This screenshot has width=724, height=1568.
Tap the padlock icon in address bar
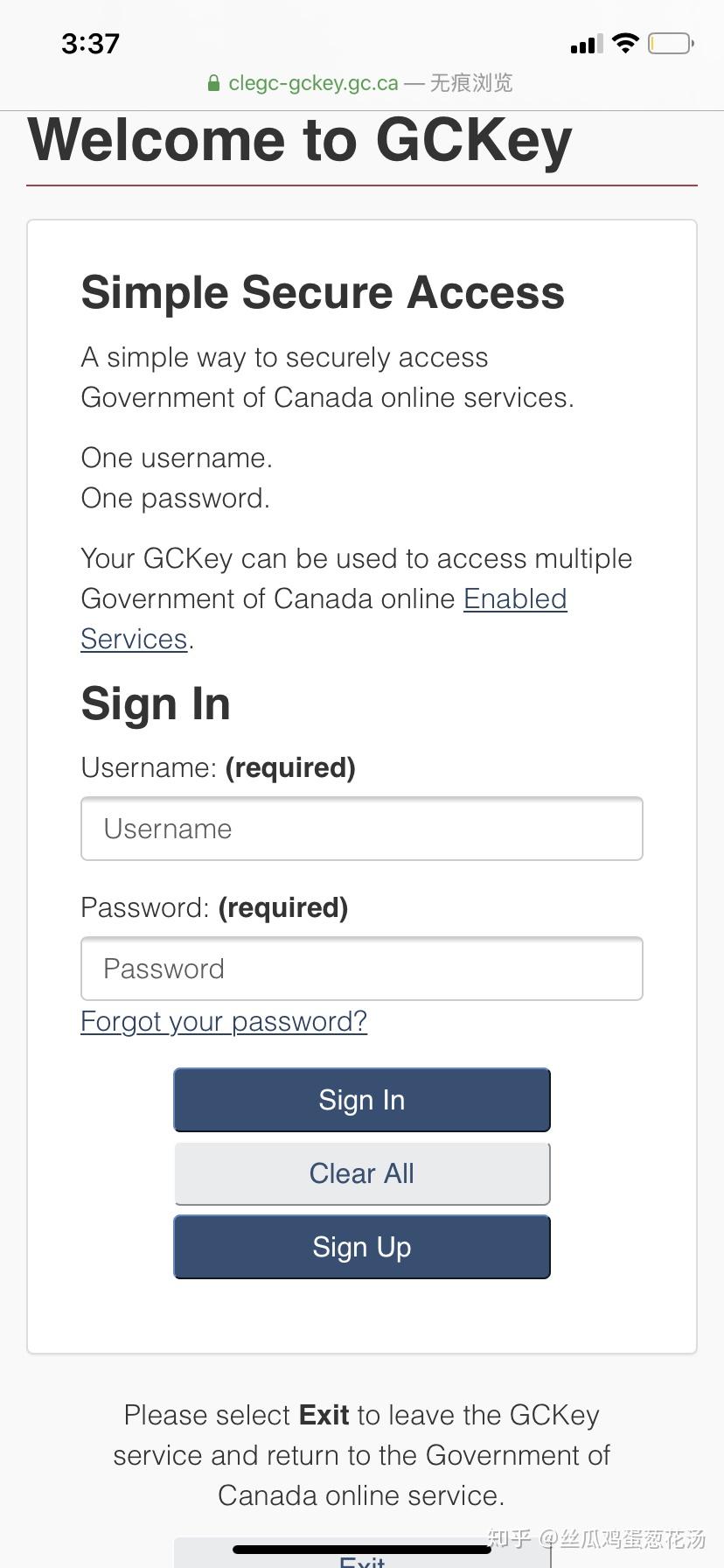click(213, 84)
